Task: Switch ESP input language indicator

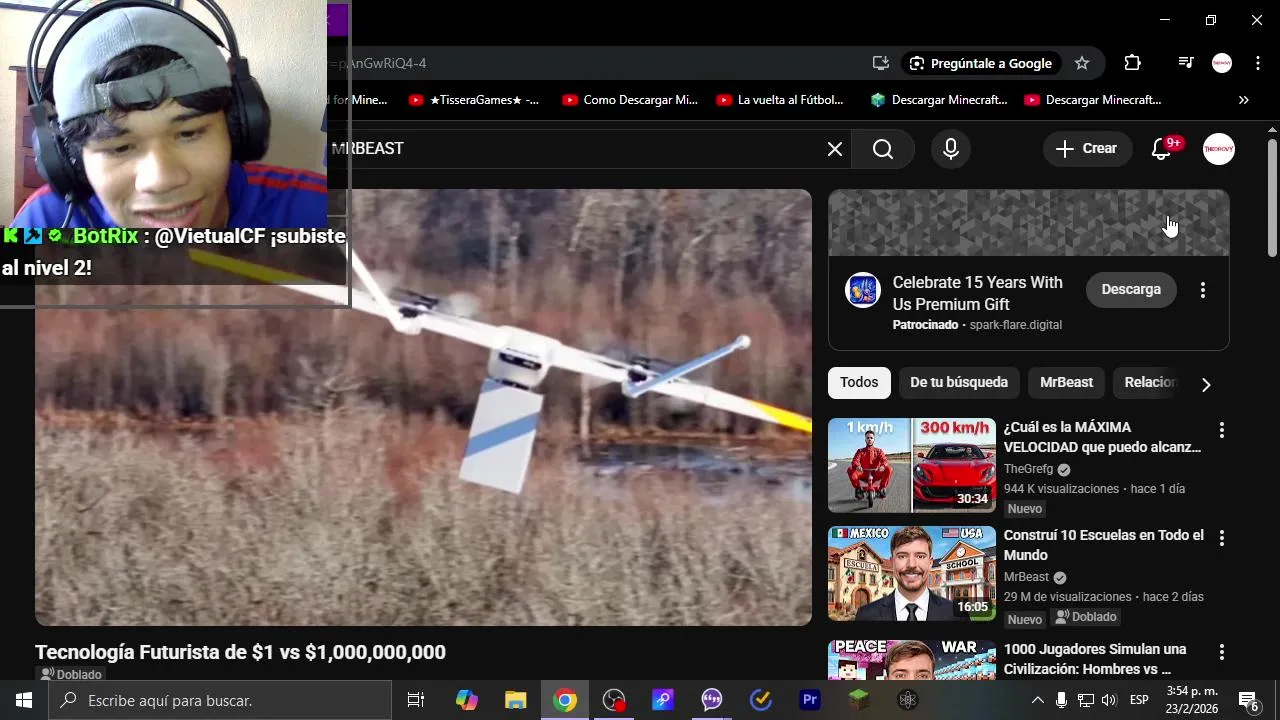Action: click(1139, 700)
